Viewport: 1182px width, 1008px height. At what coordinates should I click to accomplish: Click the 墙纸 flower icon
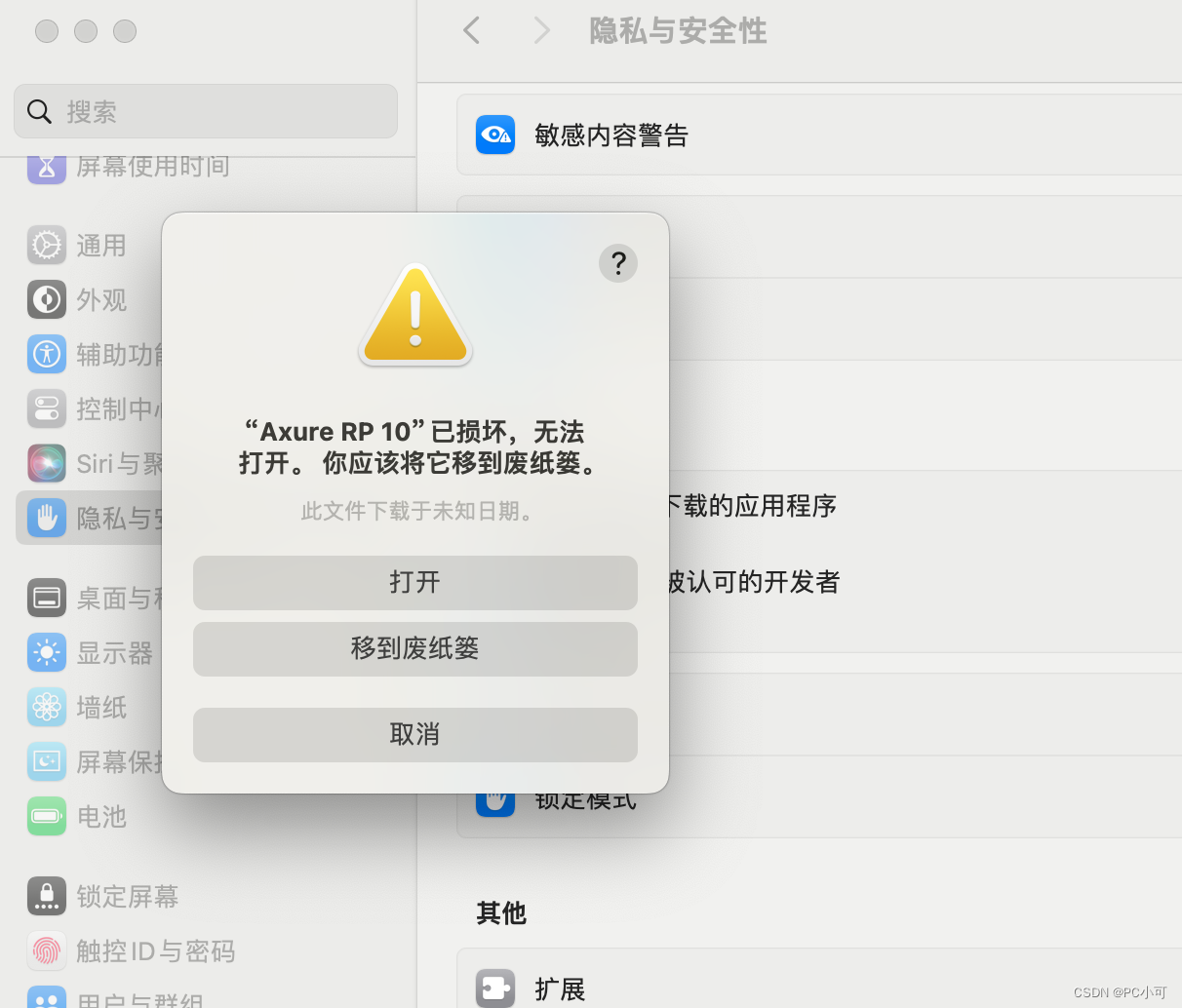click(x=47, y=708)
